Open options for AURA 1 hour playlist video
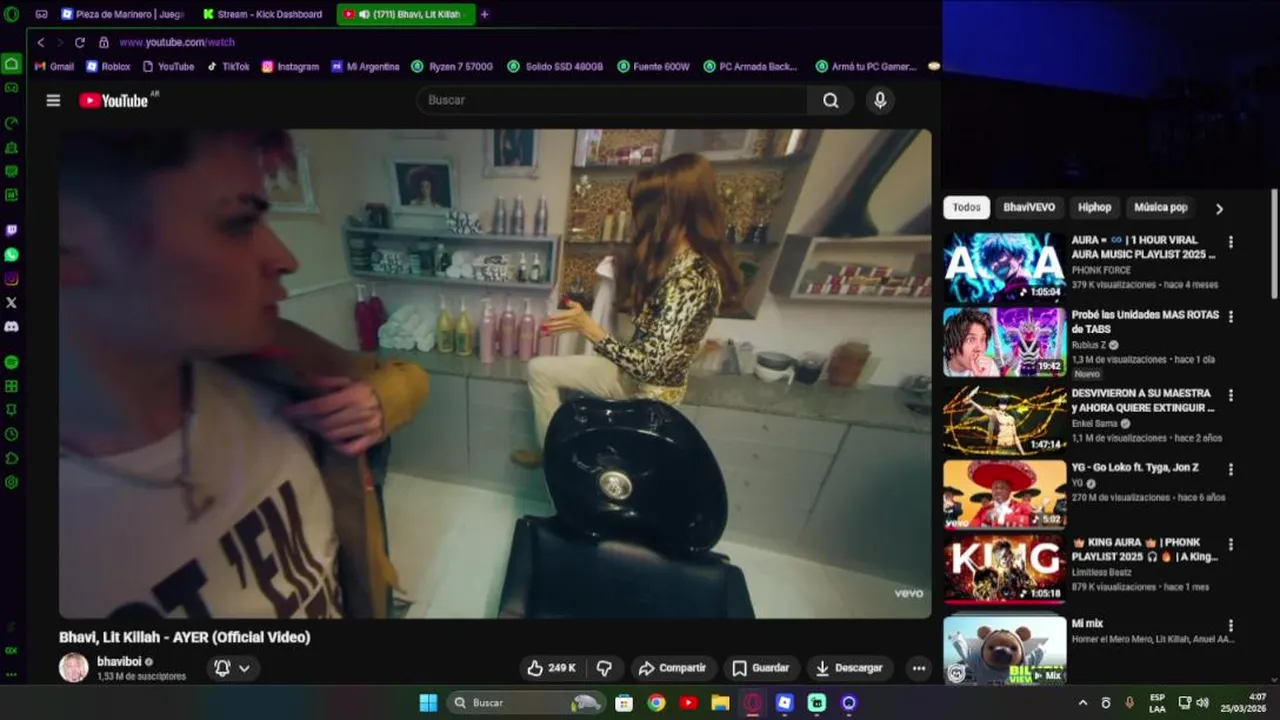Screen dimensions: 1280x720 point(1231,242)
